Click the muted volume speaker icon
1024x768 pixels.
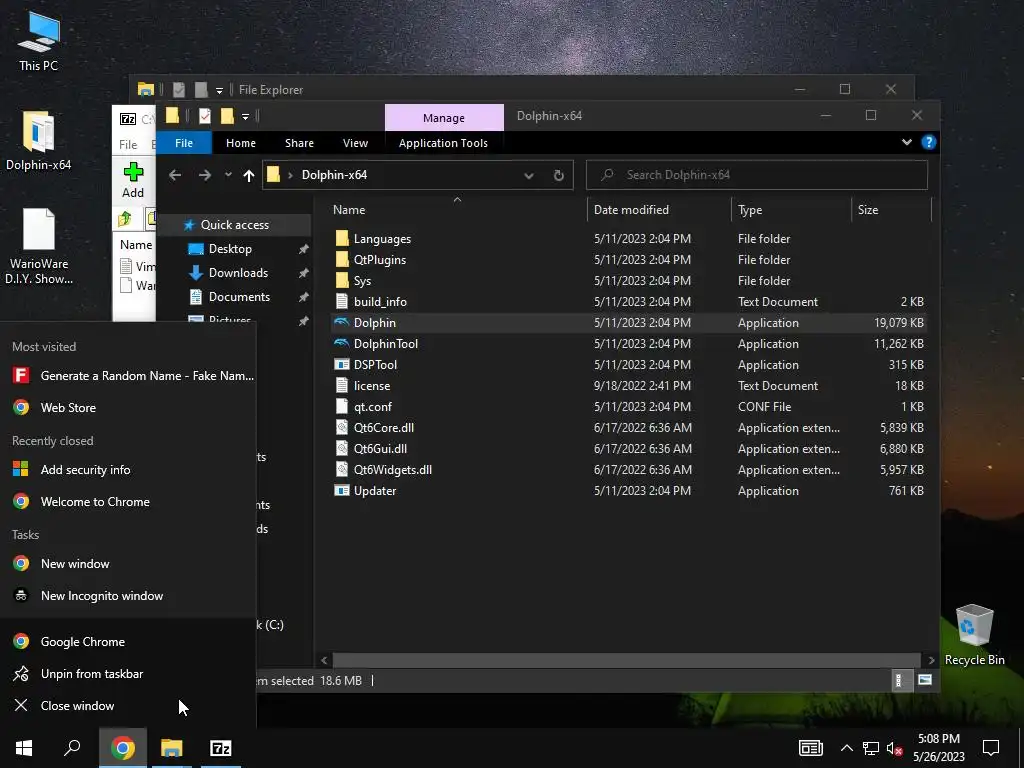[x=895, y=748]
